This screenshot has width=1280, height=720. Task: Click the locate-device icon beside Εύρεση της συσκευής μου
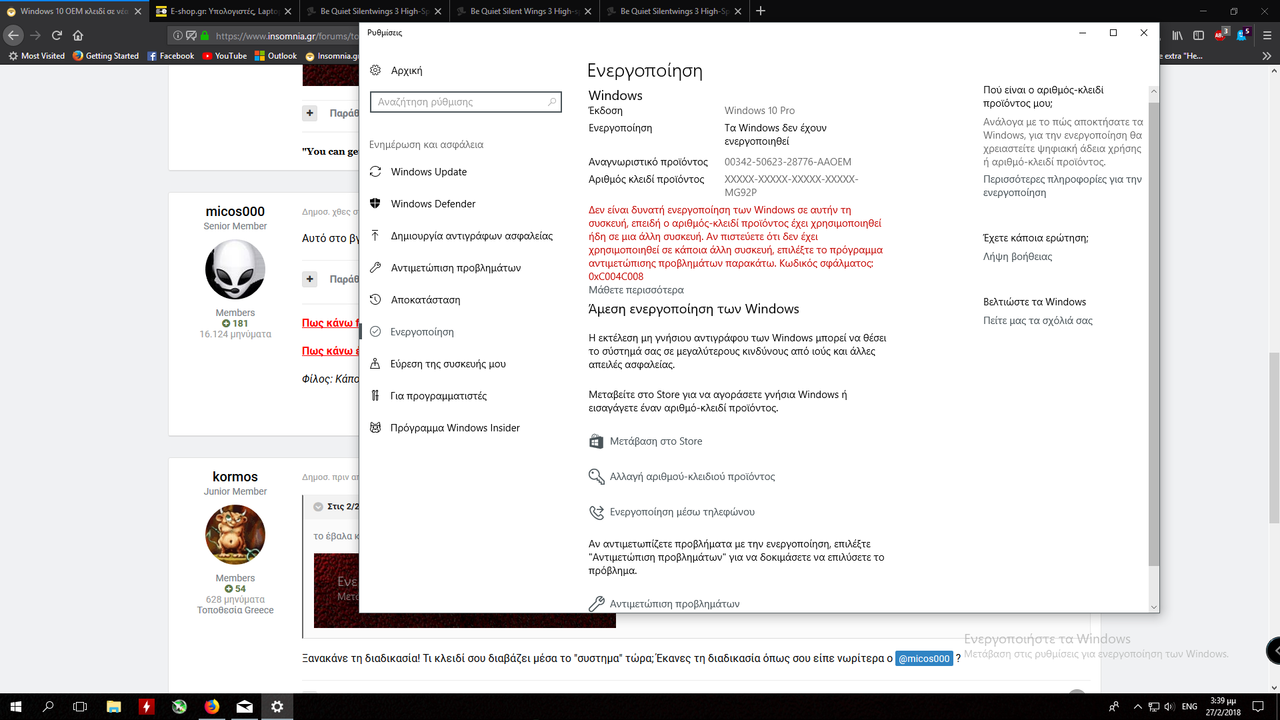376,364
